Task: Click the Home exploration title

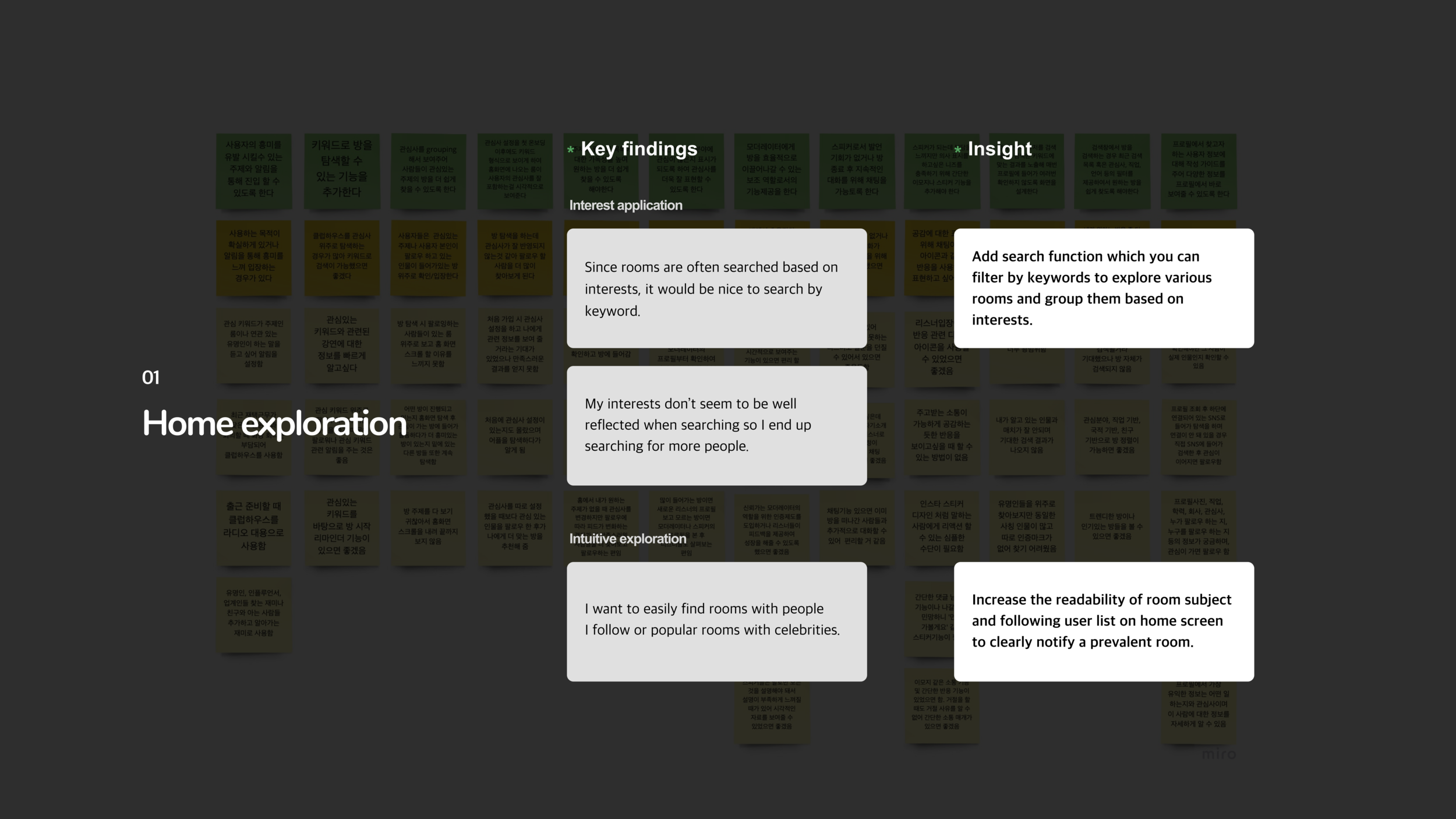Action: (x=274, y=423)
